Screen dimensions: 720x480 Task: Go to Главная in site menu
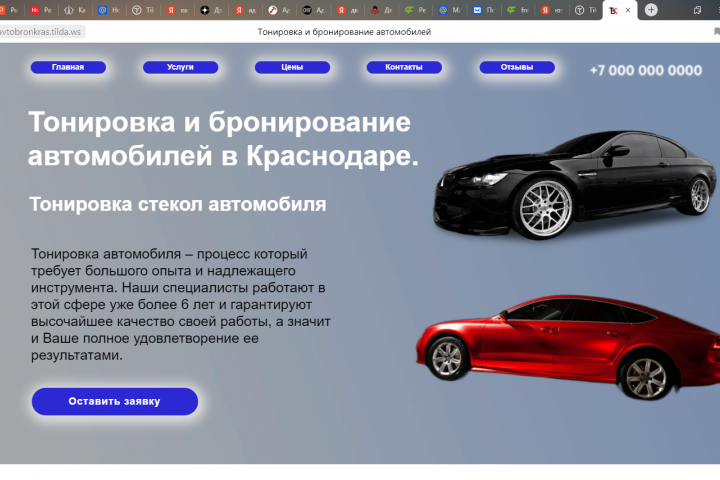point(68,67)
